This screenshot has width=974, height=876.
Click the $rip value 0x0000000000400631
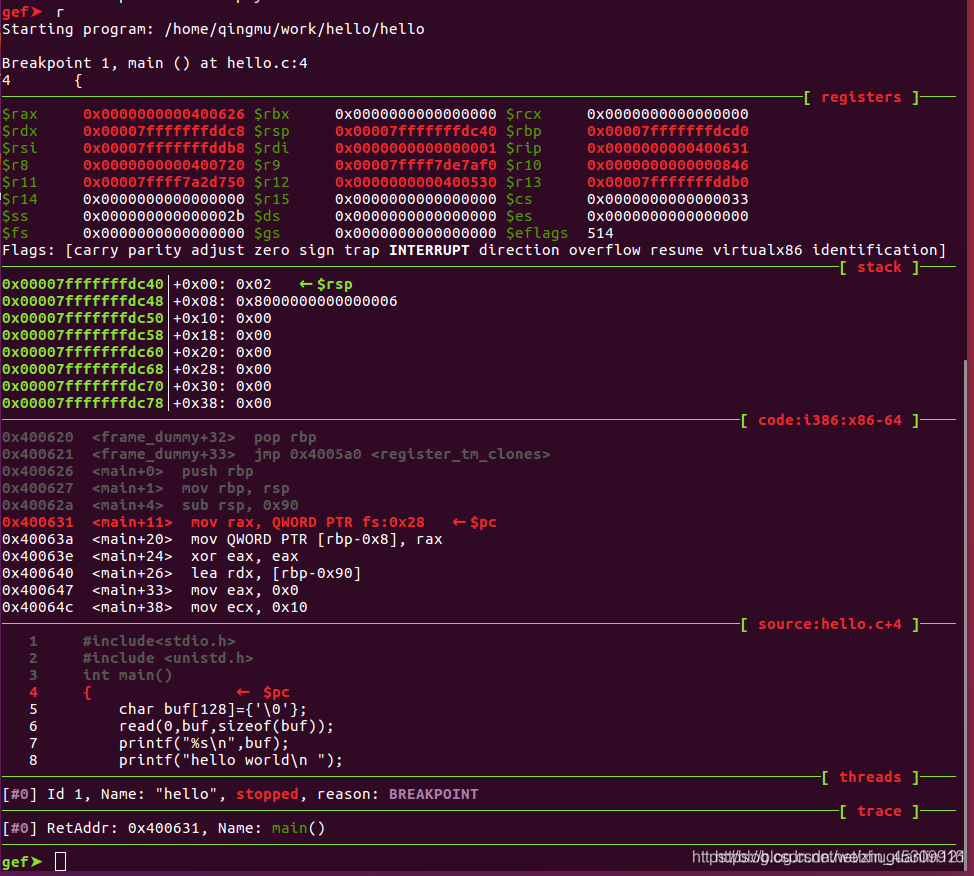(x=668, y=148)
